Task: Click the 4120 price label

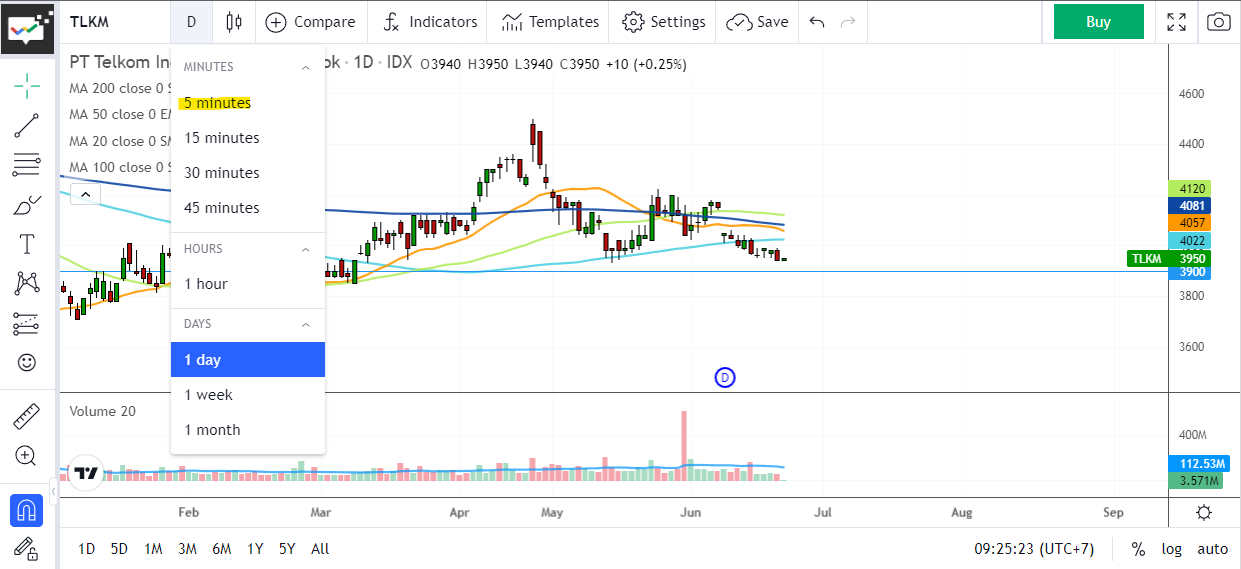Action: (1190, 188)
